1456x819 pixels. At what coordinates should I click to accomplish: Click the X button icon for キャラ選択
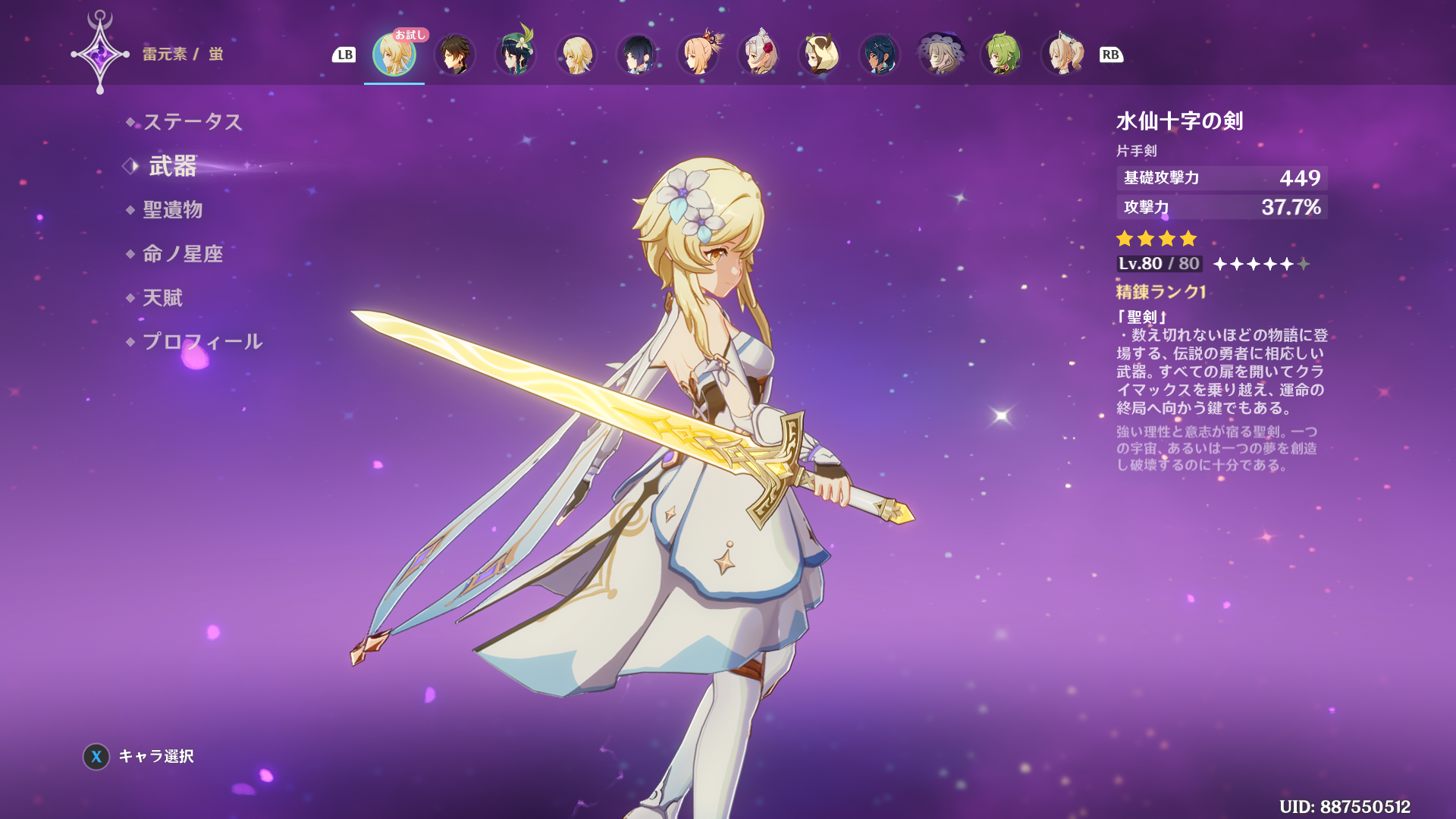click(96, 756)
